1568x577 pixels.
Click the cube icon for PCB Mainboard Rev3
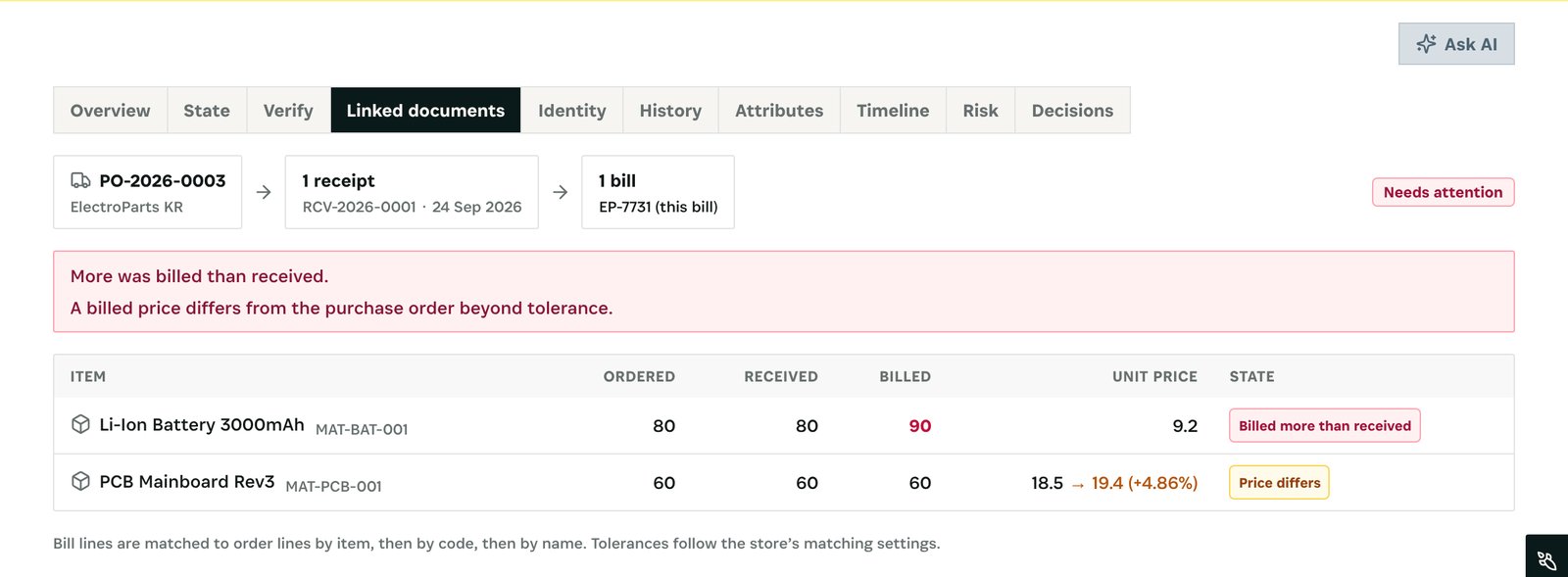point(81,481)
